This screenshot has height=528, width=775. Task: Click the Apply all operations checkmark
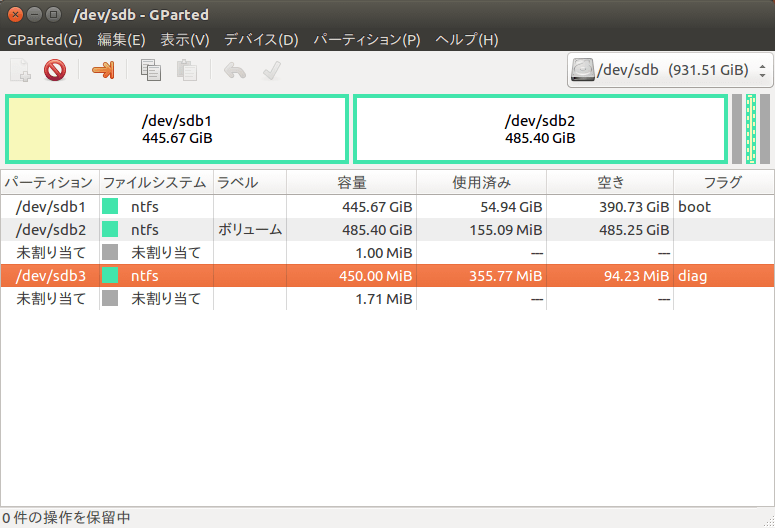pos(272,71)
